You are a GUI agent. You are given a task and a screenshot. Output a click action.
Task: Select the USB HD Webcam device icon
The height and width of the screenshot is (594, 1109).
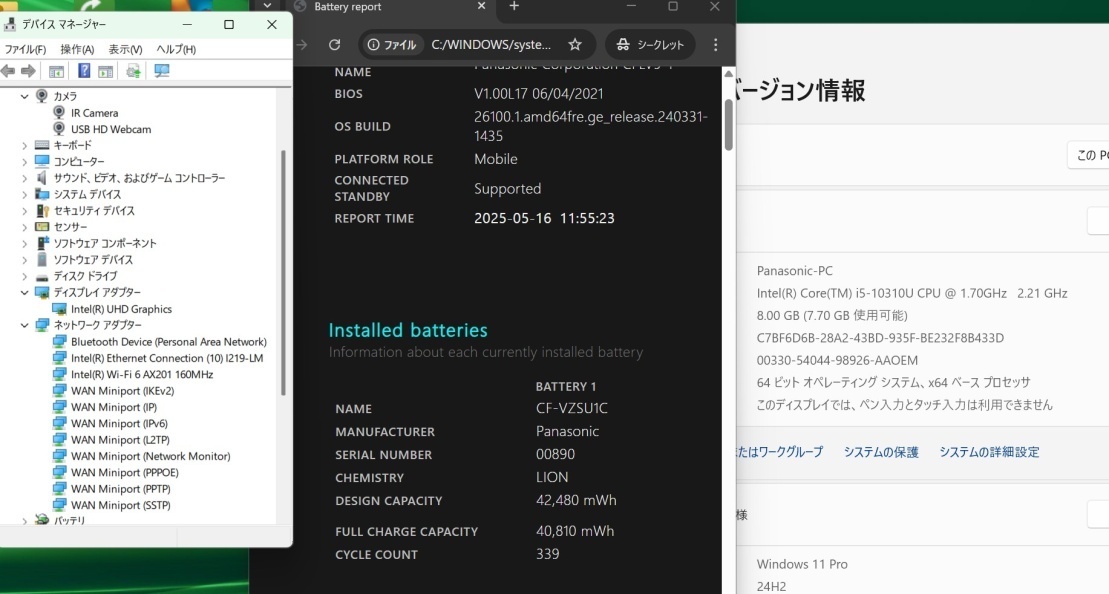click(59, 129)
